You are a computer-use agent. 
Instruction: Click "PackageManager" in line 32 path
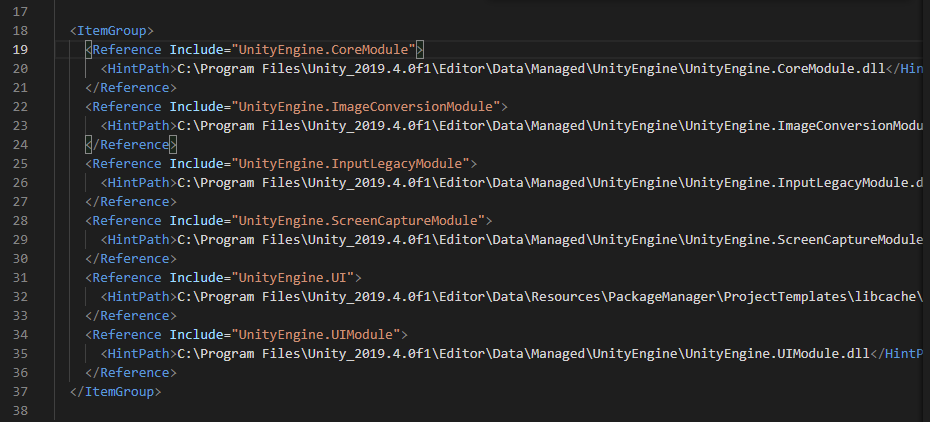pyautogui.click(x=661, y=296)
